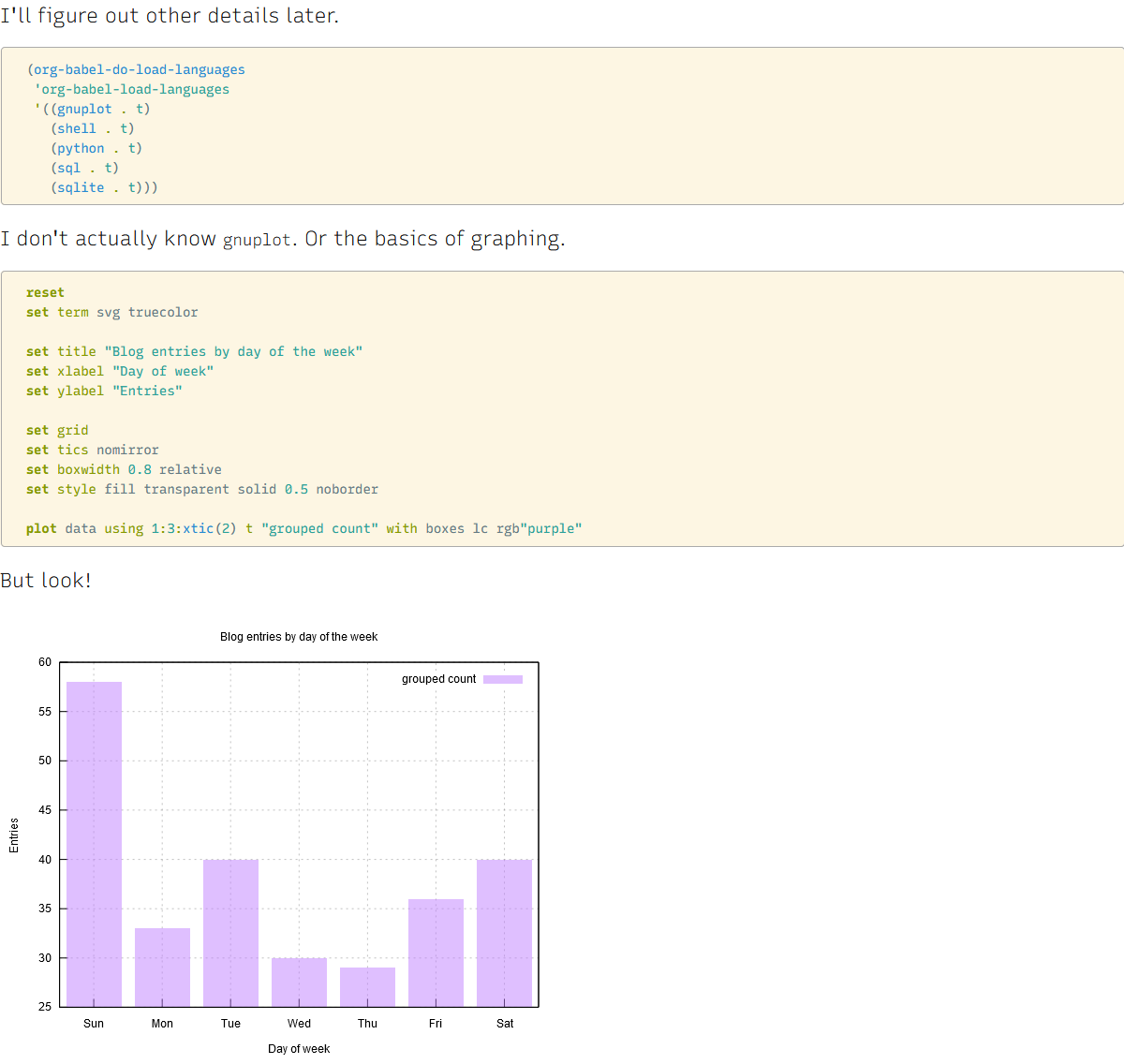Image resolution: width=1124 pixels, height=1064 pixels.
Task: Click the "plot data using" code line
Action: (x=304, y=528)
